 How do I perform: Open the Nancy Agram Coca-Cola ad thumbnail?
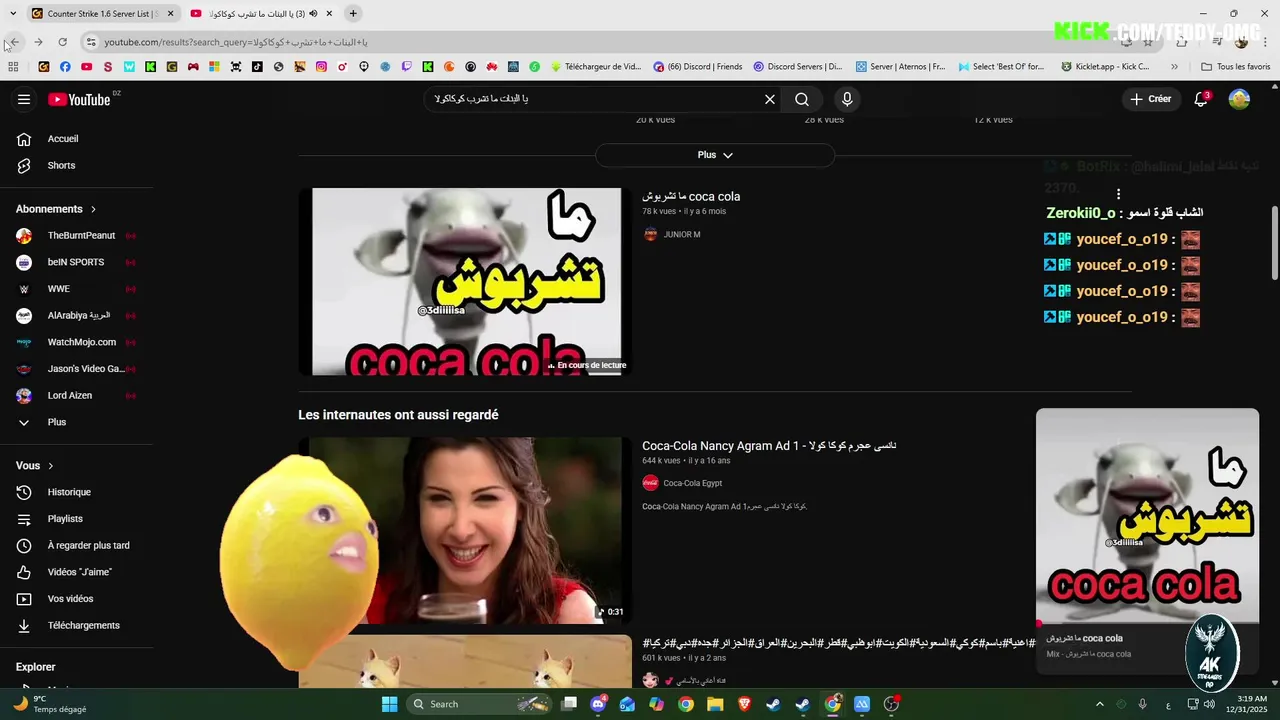coord(465,530)
